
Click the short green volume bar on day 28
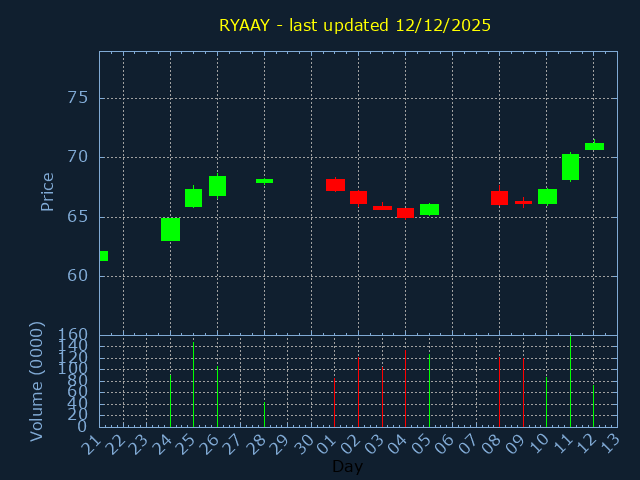[x=264, y=414]
